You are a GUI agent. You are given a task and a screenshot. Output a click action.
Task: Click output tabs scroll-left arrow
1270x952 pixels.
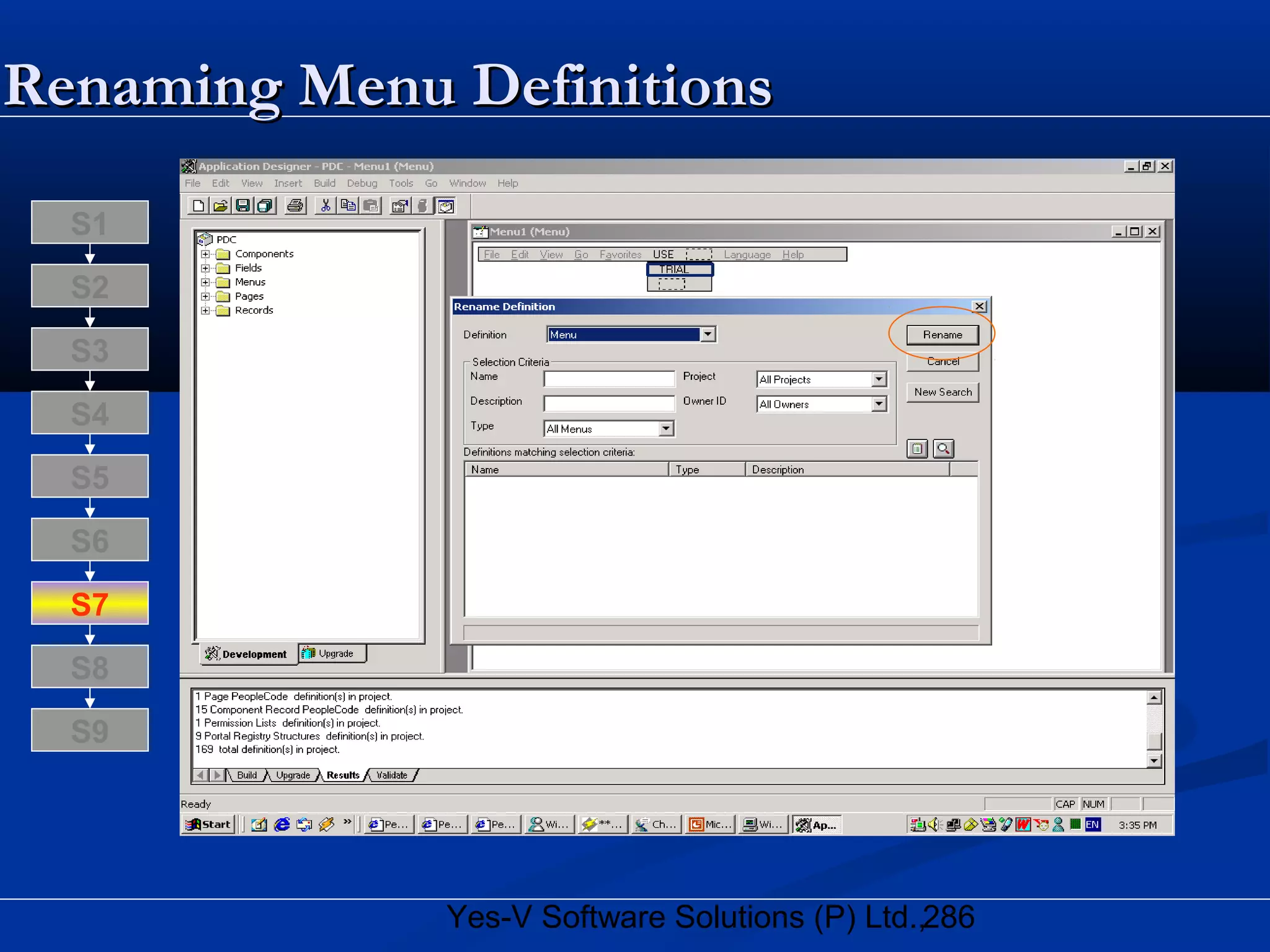[x=202, y=775]
